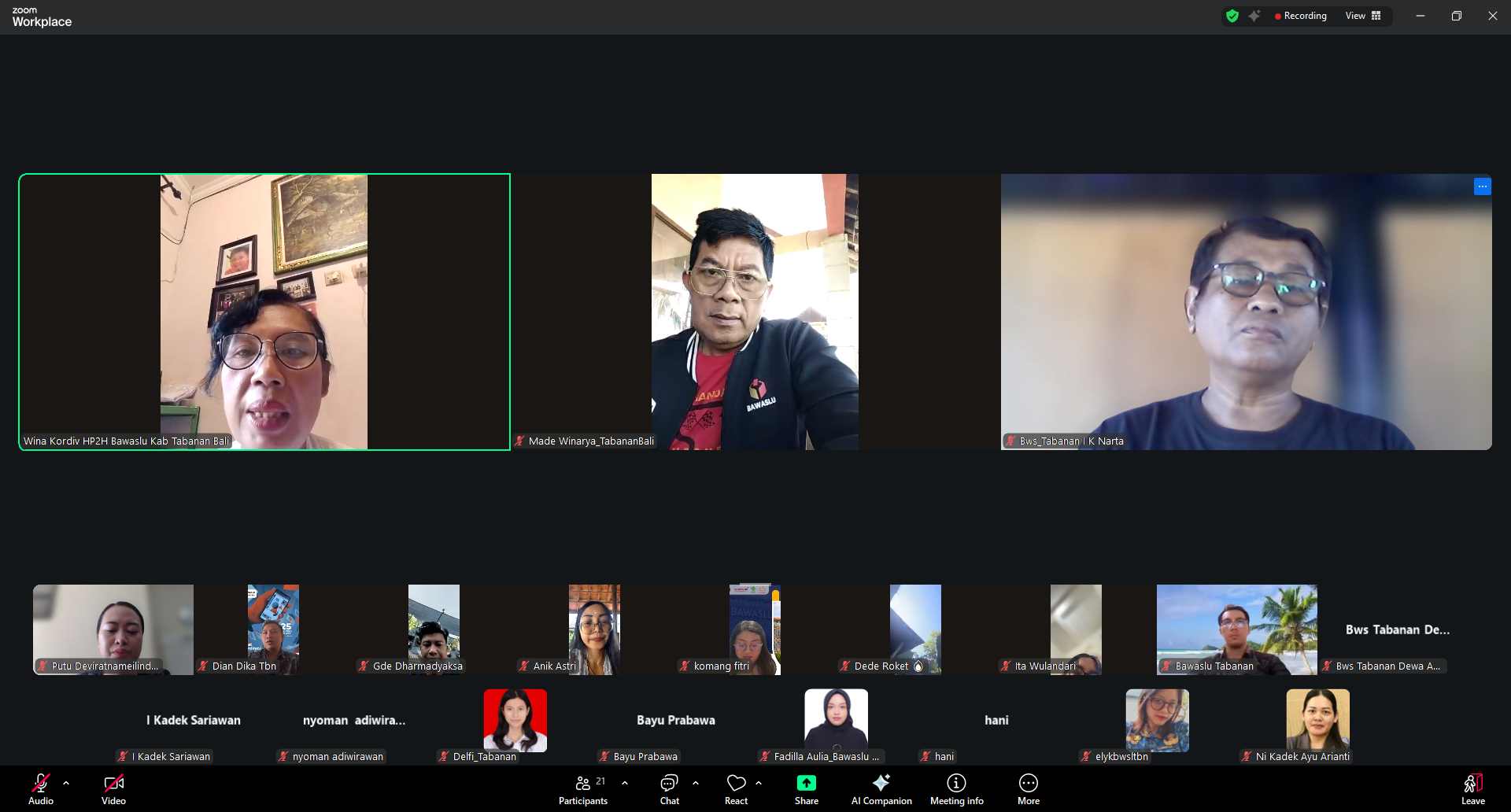Open the More options menu
The height and width of the screenshot is (812, 1511).
click(x=1028, y=788)
